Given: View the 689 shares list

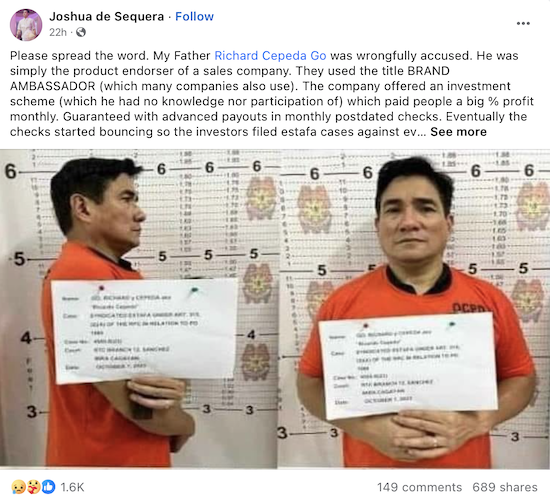Looking at the screenshot, I should 505,487.
